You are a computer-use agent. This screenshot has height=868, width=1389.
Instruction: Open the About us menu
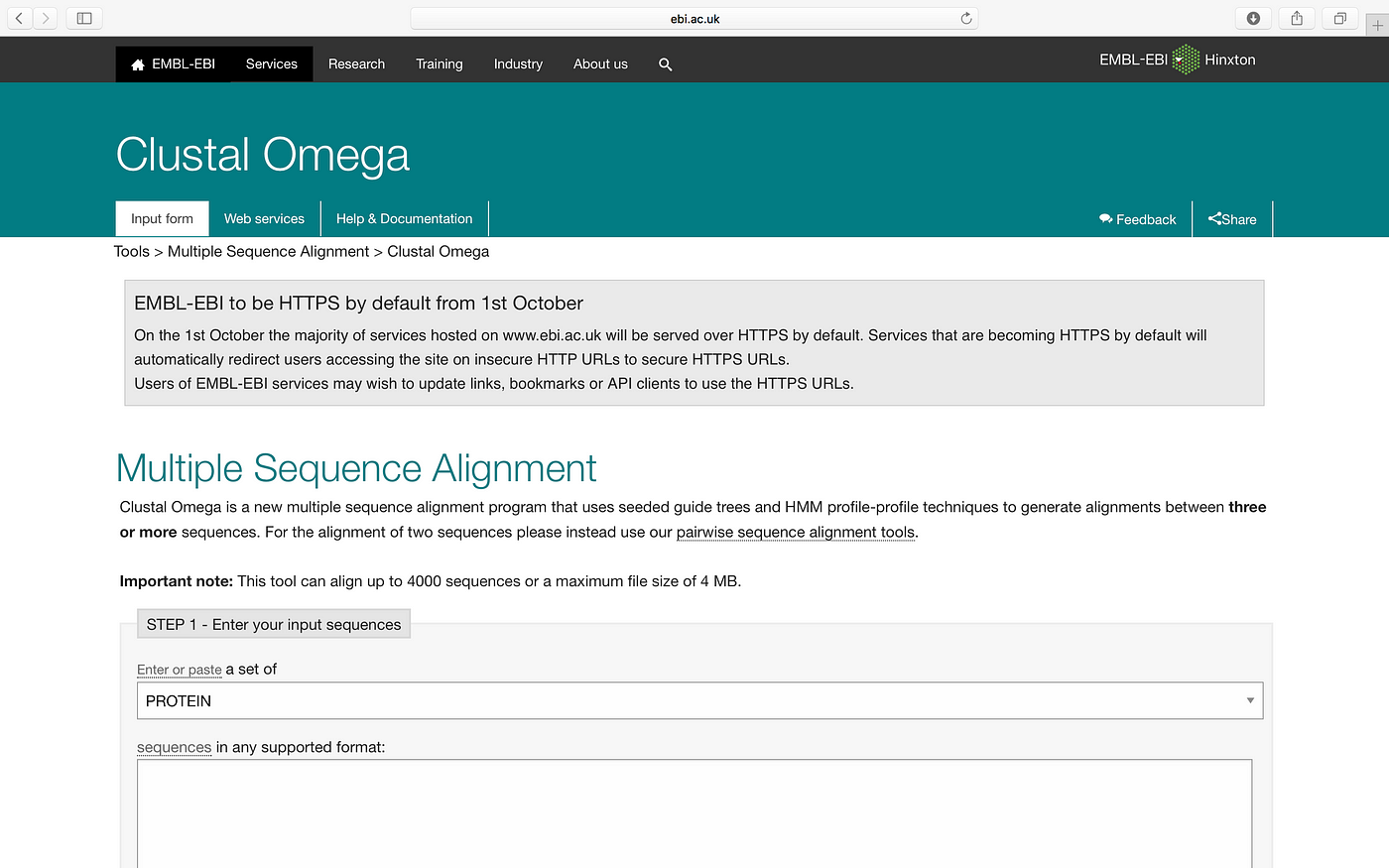tap(600, 63)
